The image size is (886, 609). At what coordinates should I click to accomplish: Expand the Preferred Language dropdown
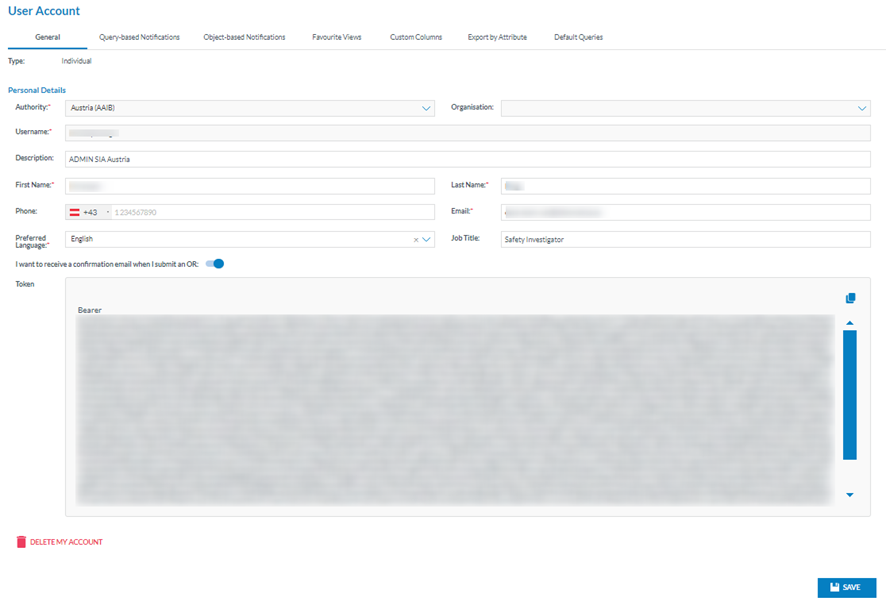point(427,240)
